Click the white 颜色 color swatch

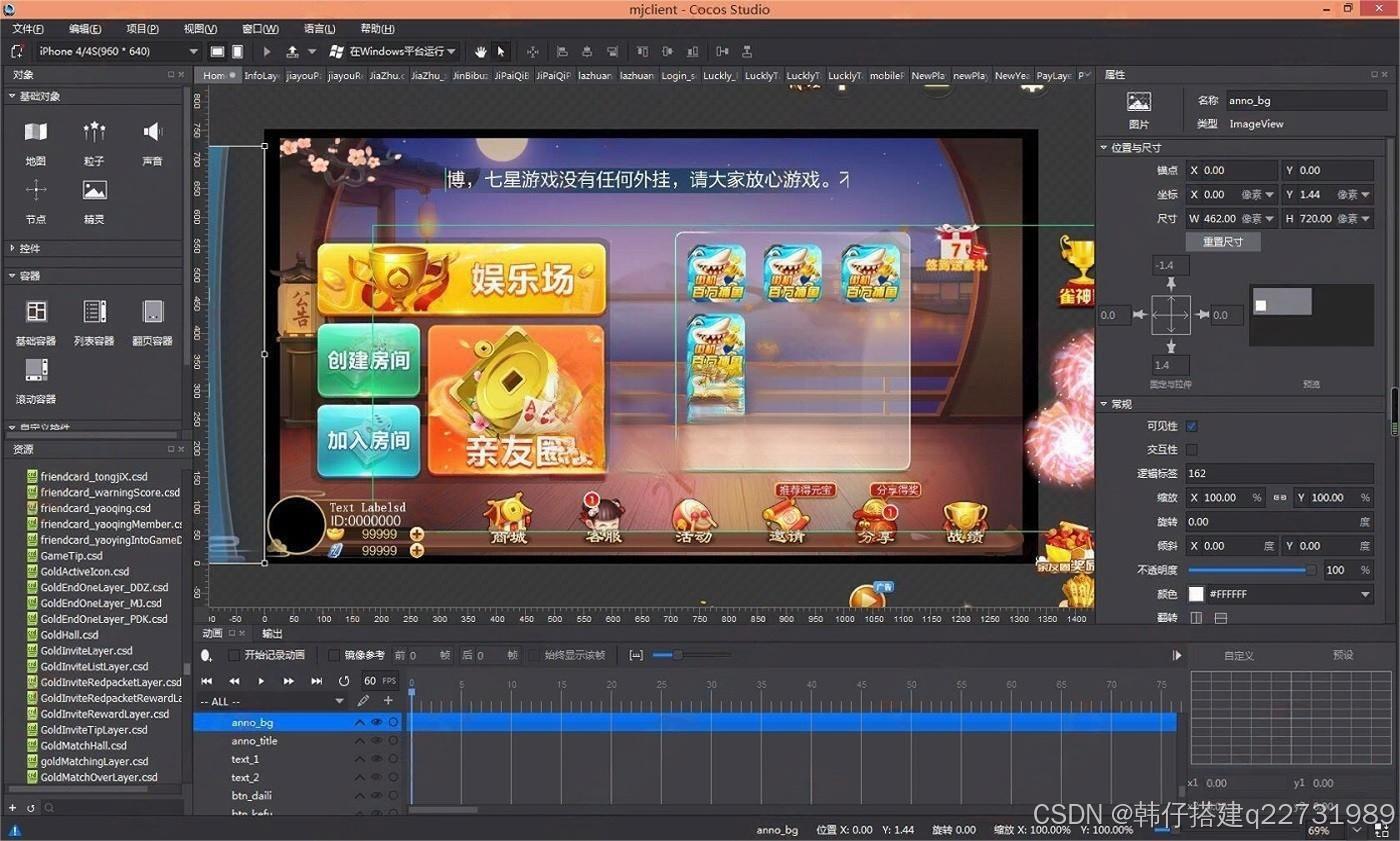1196,594
